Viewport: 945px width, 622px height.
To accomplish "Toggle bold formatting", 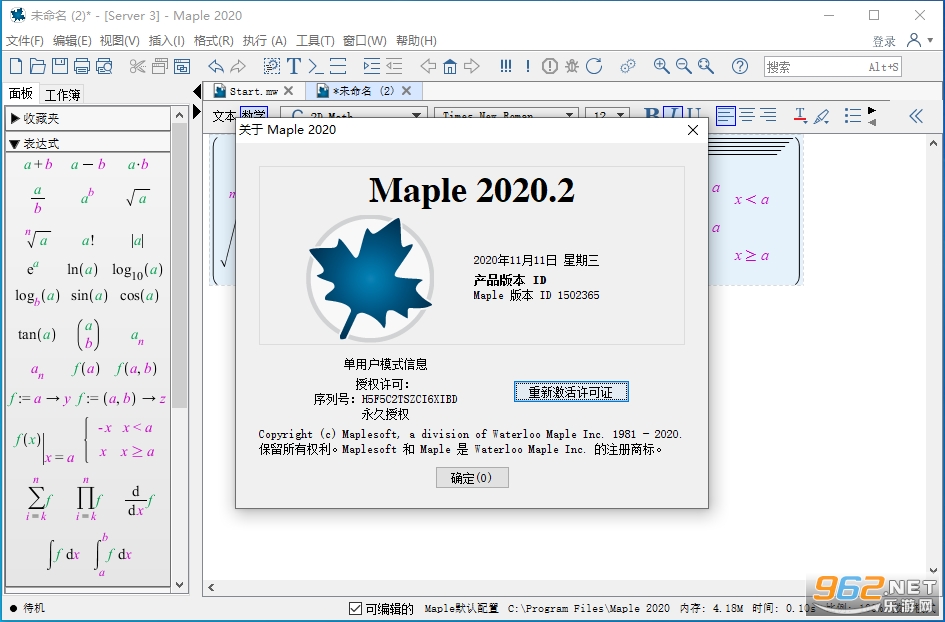I will [x=651, y=115].
